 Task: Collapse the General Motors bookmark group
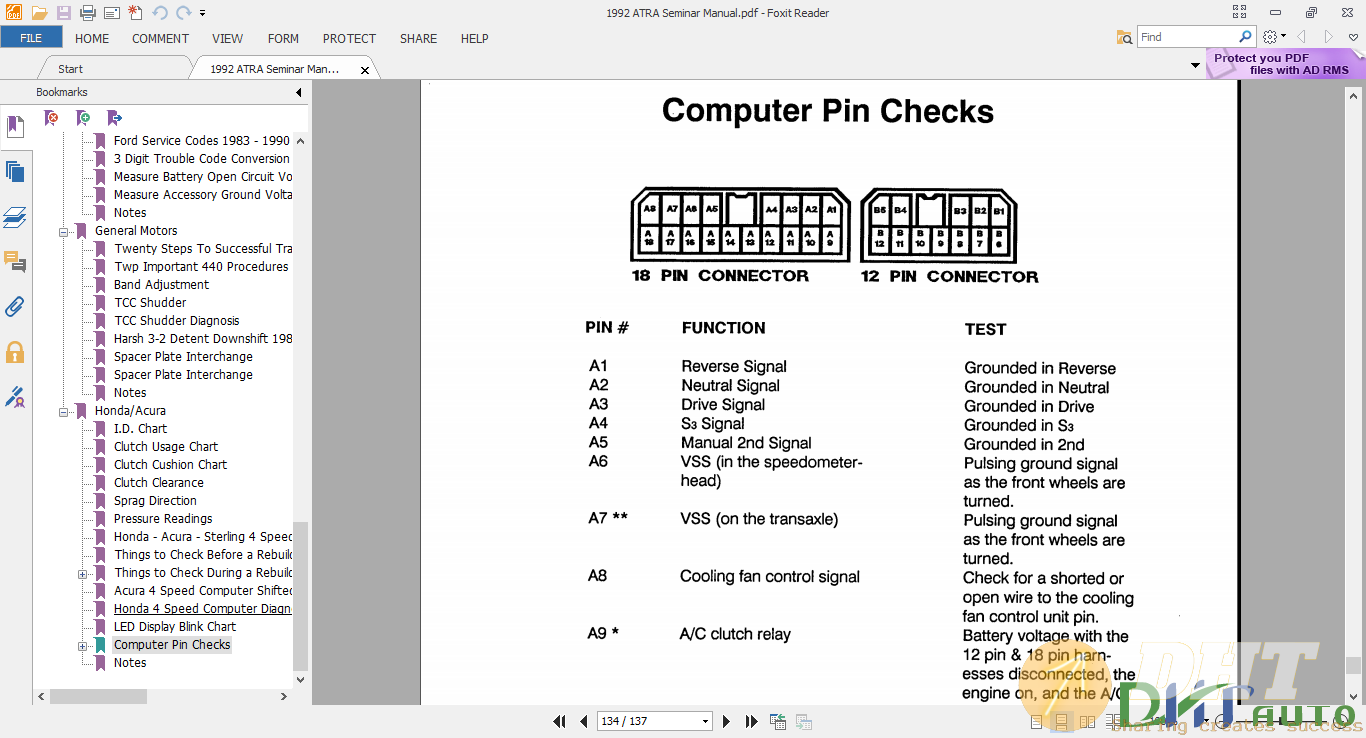click(64, 231)
